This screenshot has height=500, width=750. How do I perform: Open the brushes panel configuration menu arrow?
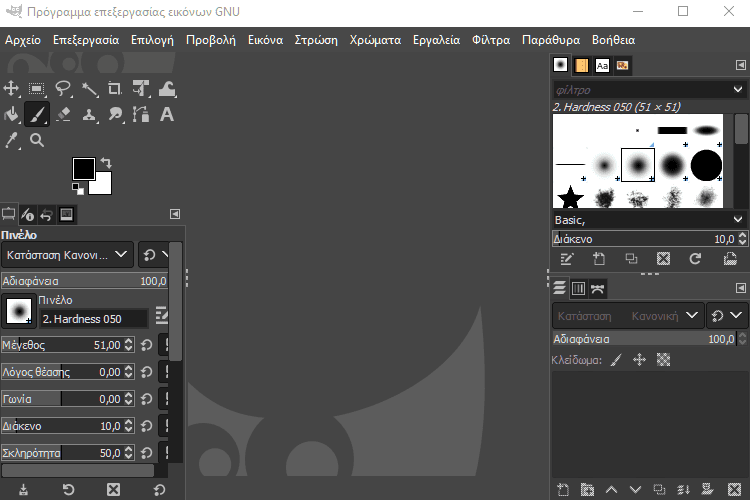740,65
